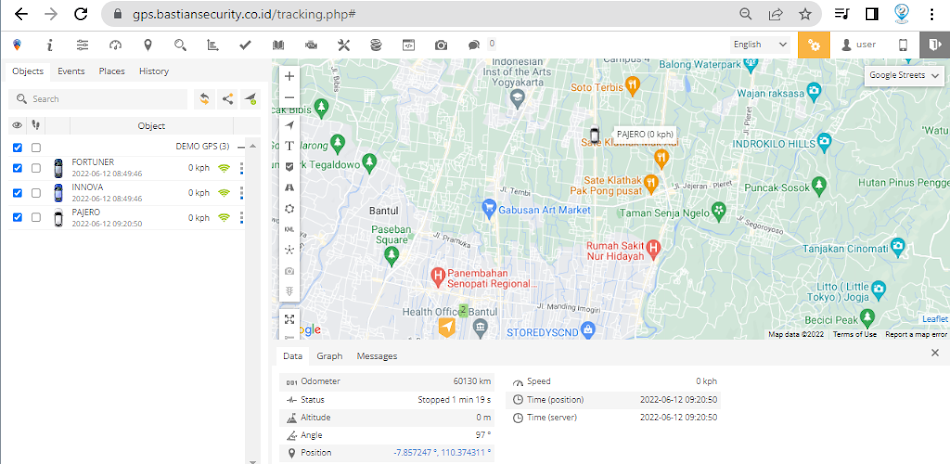Click the position coordinates link

tap(442, 452)
